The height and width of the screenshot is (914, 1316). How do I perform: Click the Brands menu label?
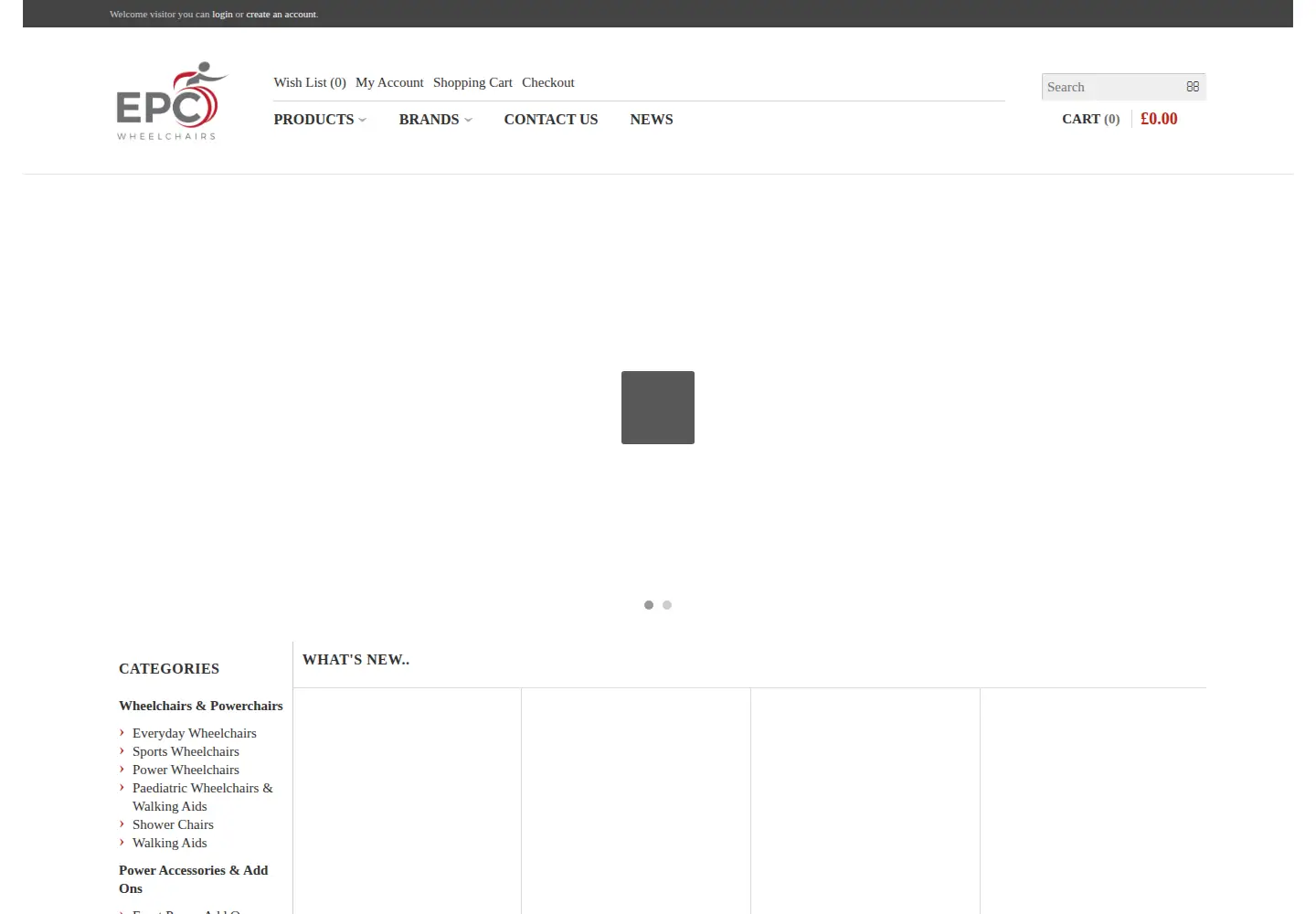point(430,120)
